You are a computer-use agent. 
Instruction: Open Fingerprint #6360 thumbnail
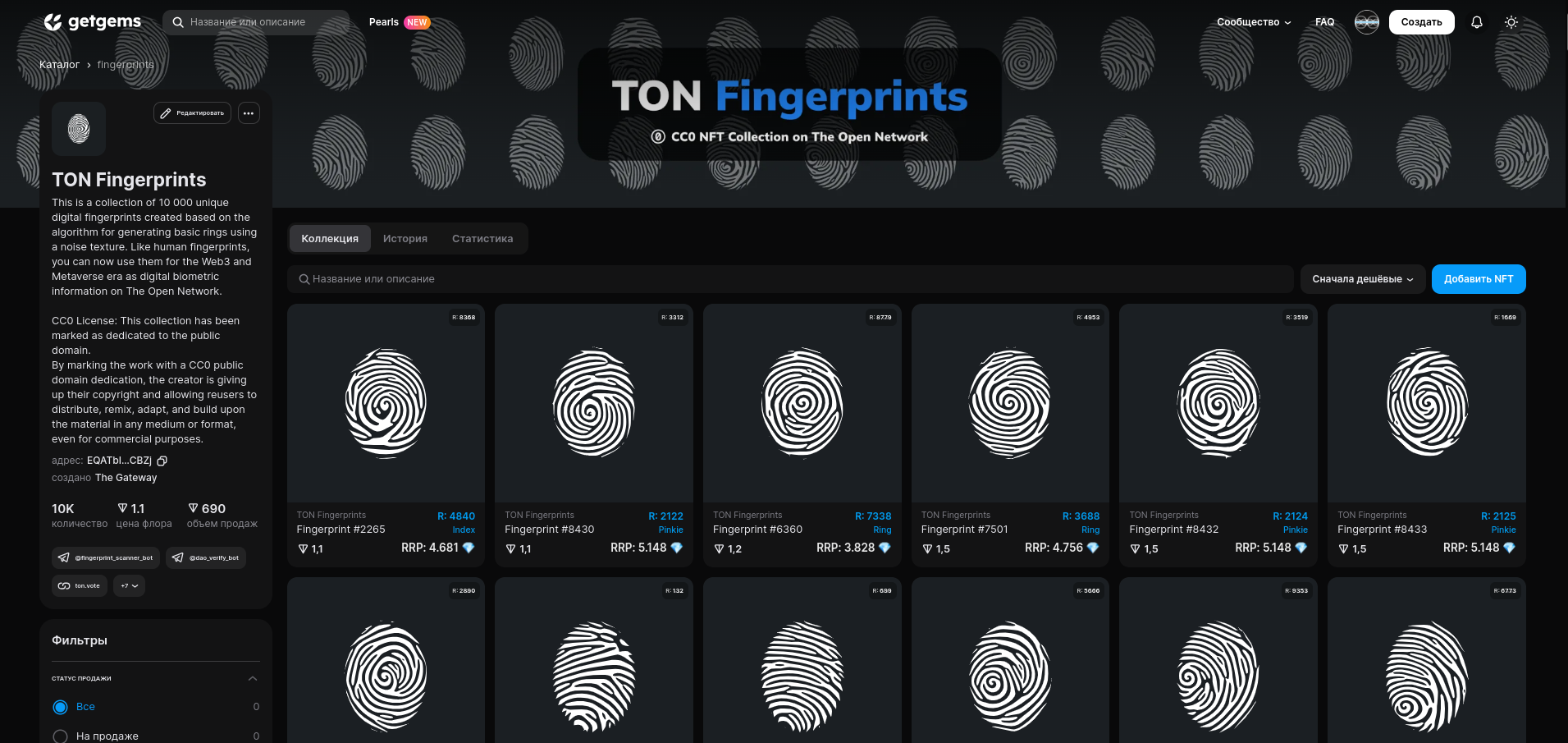[x=802, y=403]
